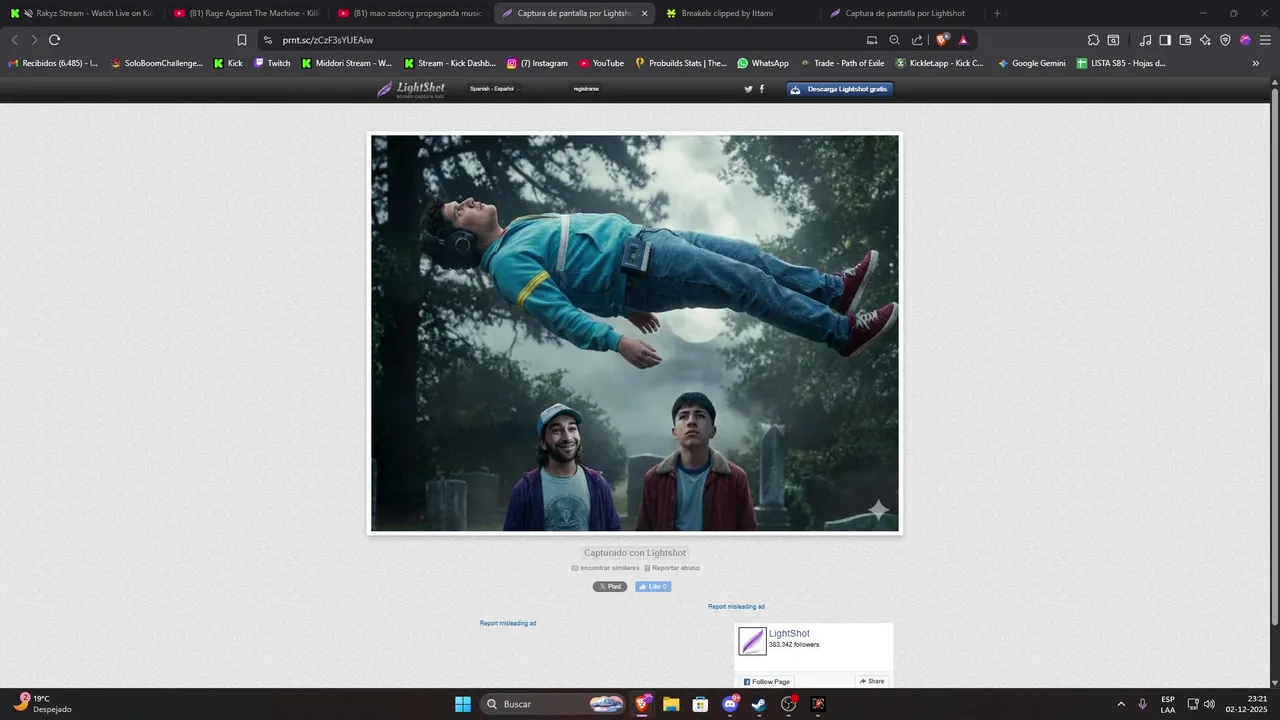
Task: Open the Extensions puzzle icon
Action: [1093, 40]
